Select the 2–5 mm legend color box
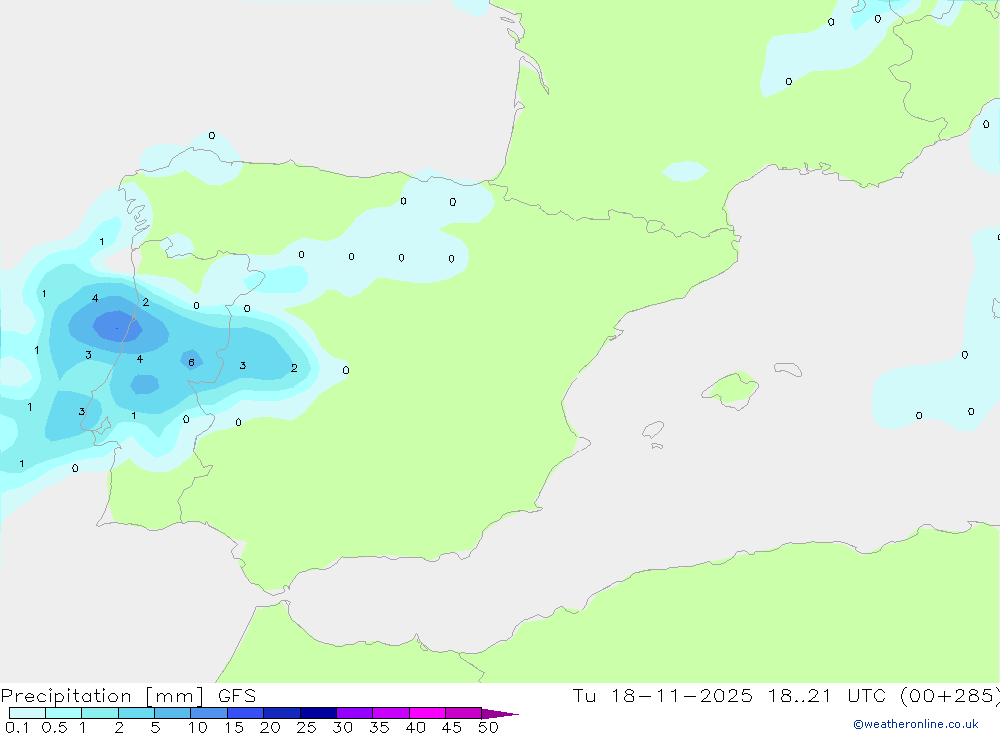 point(136,713)
